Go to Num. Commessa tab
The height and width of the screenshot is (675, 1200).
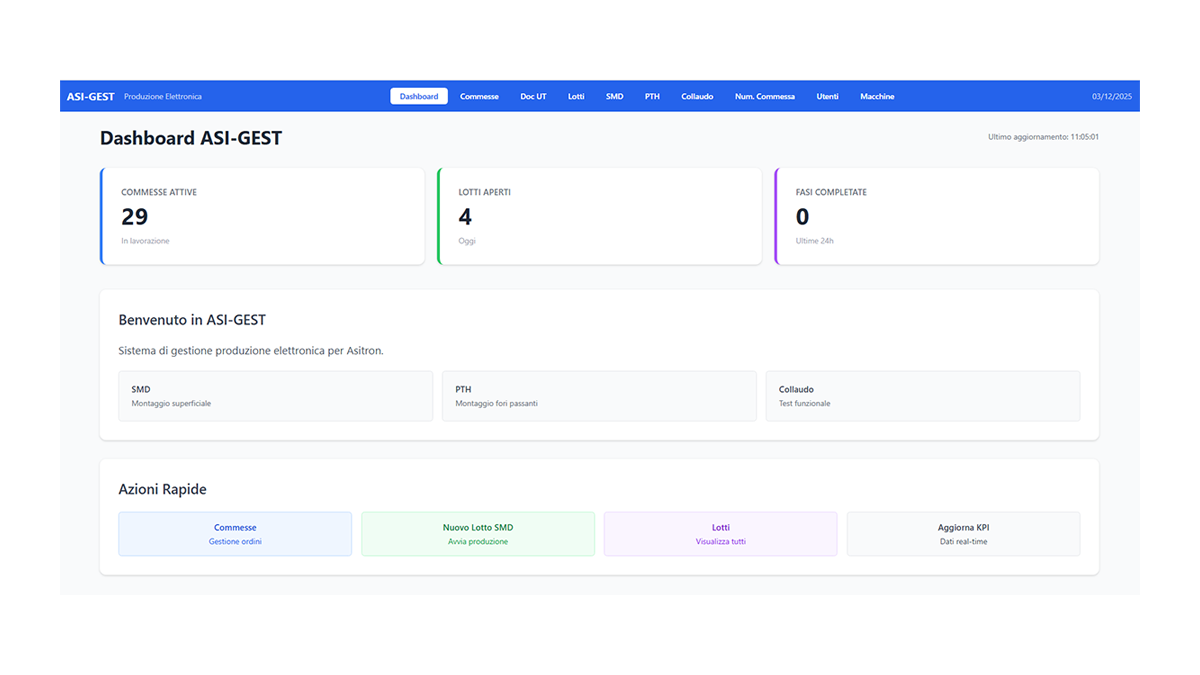[x=764, y=97]
